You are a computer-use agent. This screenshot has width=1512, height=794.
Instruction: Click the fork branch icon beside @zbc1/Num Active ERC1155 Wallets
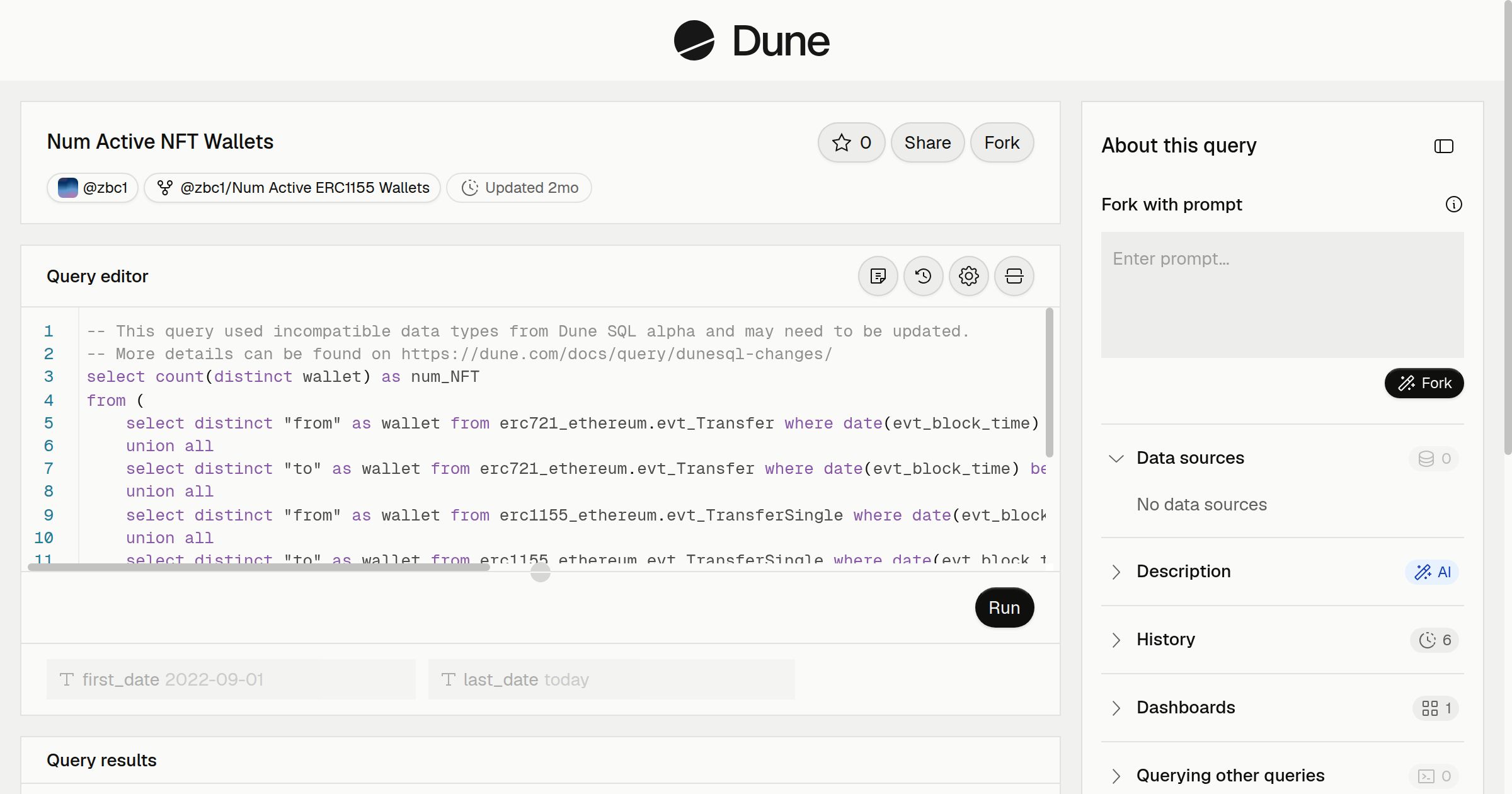point(164,188)
